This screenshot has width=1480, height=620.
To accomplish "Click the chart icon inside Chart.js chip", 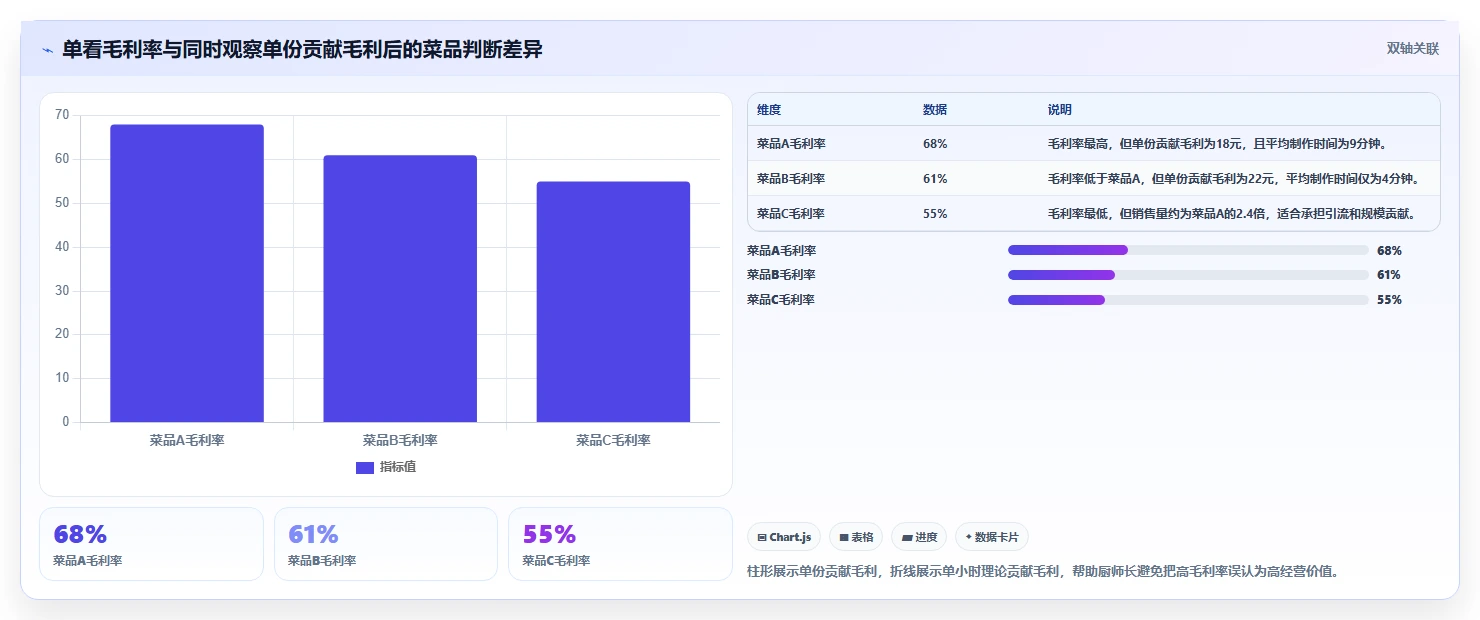I will pos(762,538).
